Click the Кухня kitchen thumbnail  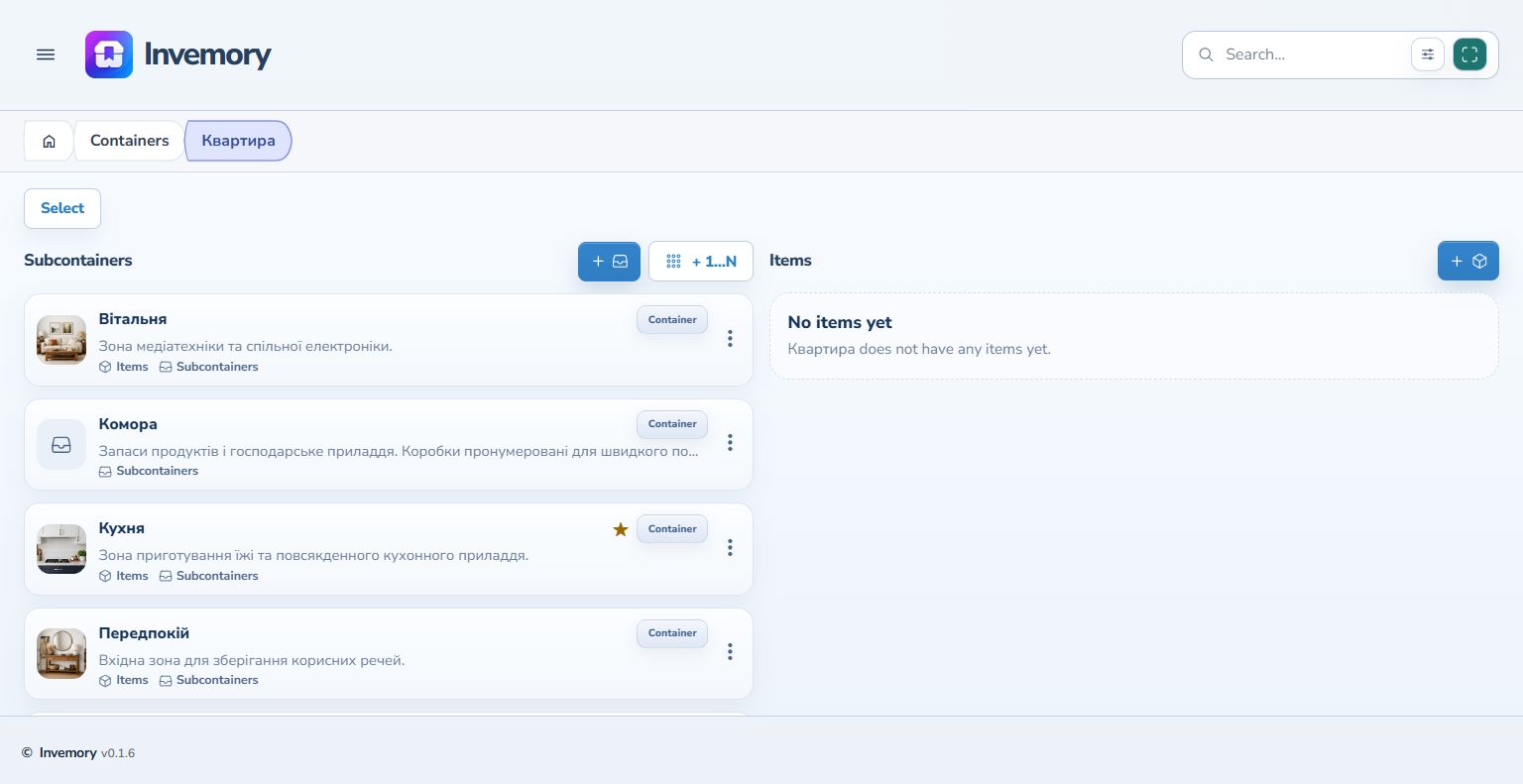pos(61,549)
